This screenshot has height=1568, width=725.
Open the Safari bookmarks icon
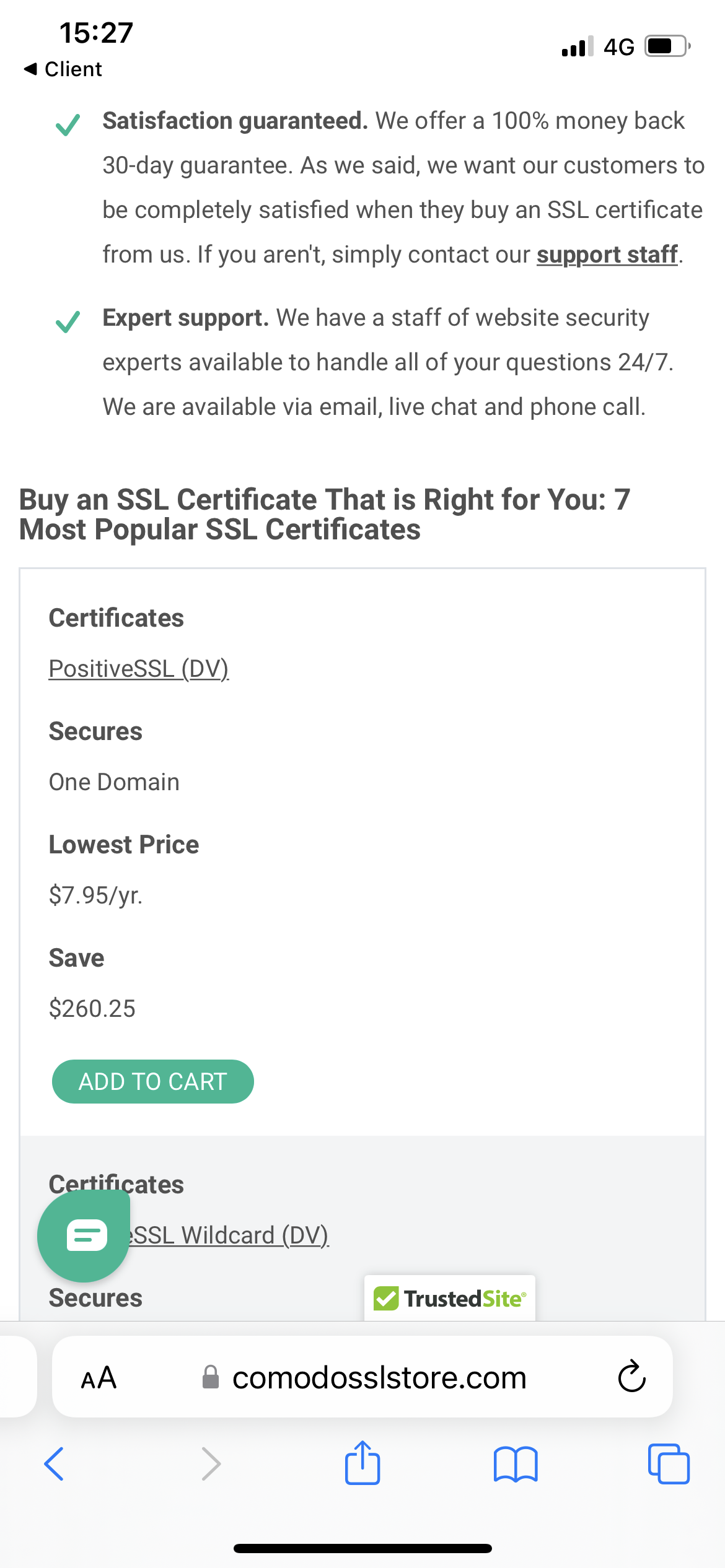pyautogui.click(x=516, y=1464)
